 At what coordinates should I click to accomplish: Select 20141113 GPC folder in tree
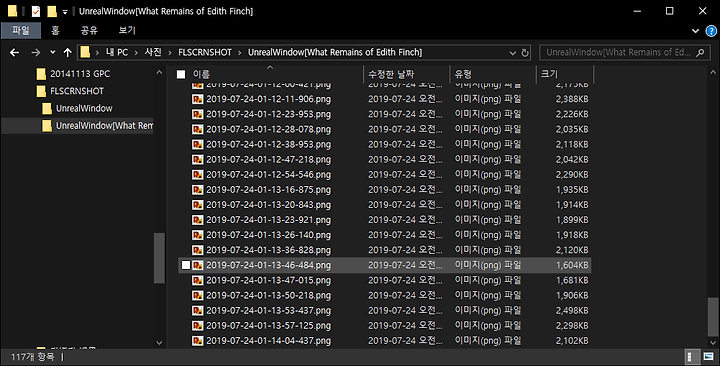point(80,73)
